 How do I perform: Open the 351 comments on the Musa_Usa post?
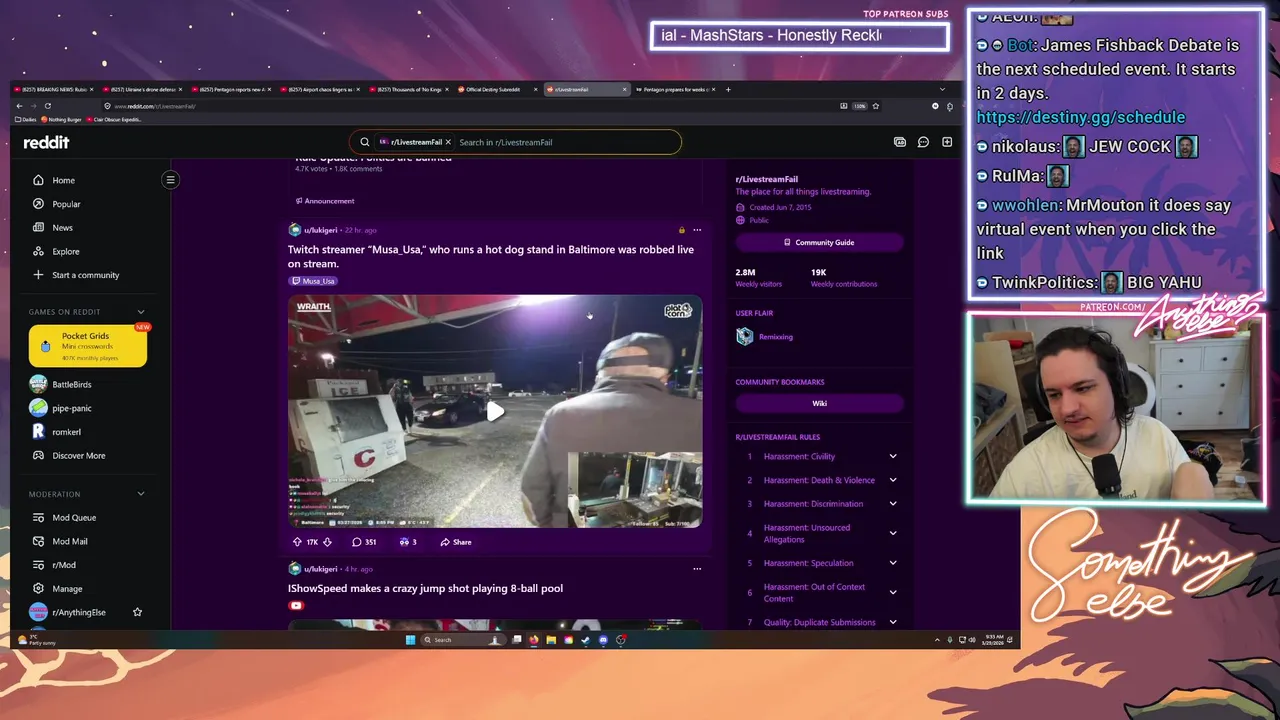(364, 542)
